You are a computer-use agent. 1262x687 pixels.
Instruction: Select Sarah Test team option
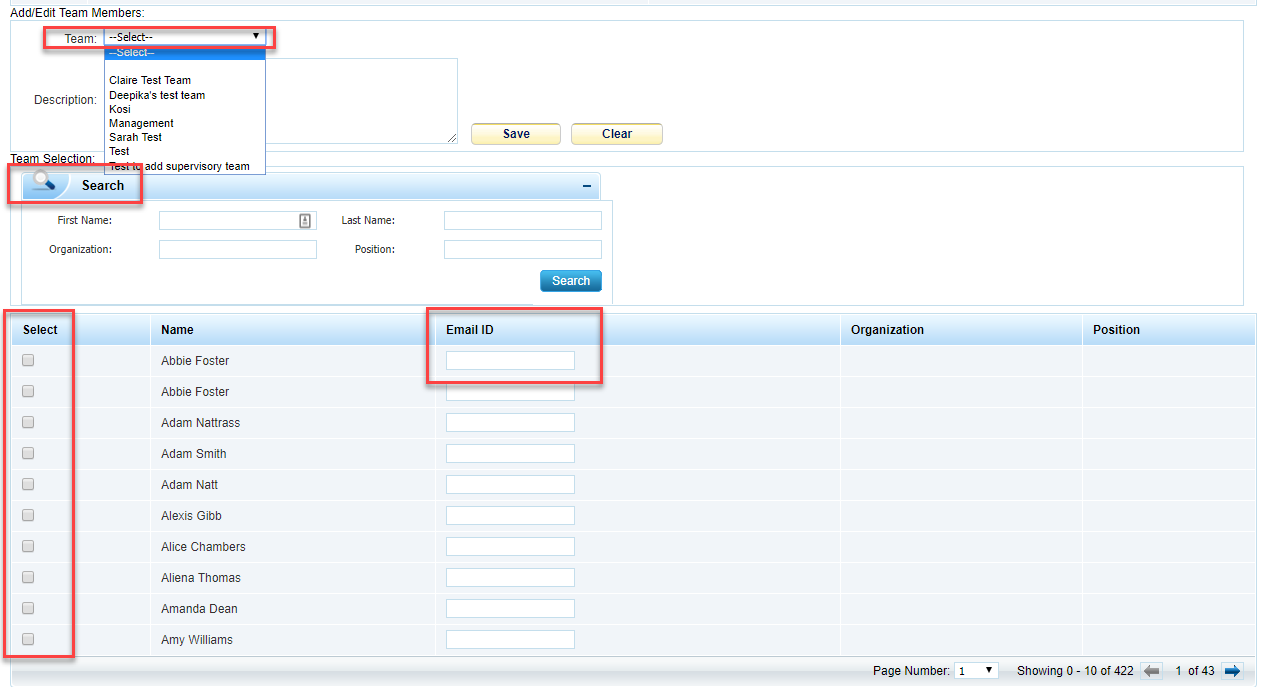click(135, 137)
